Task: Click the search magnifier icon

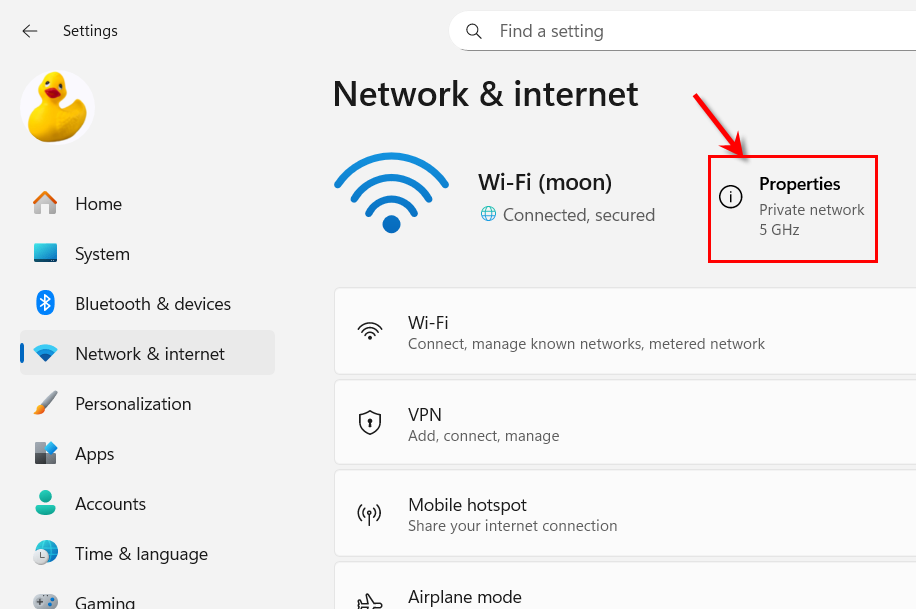Action: pos(474,31)
